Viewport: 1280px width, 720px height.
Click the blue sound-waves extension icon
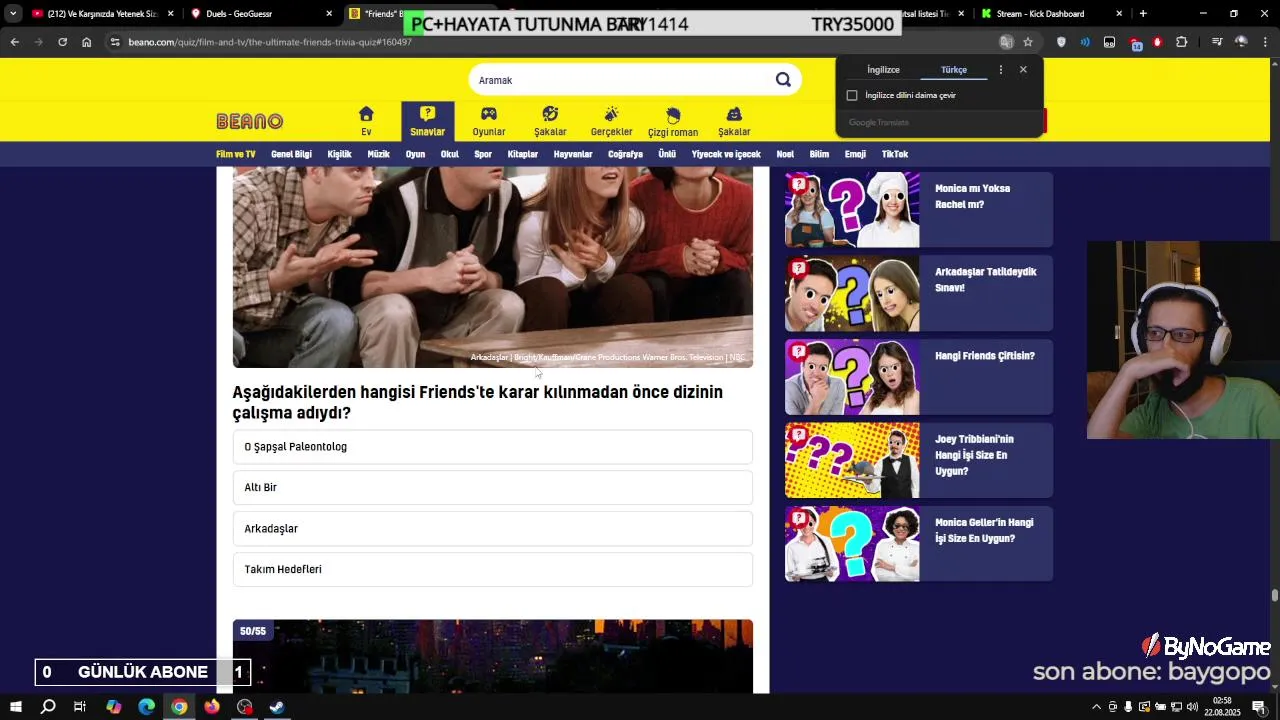1085,42
